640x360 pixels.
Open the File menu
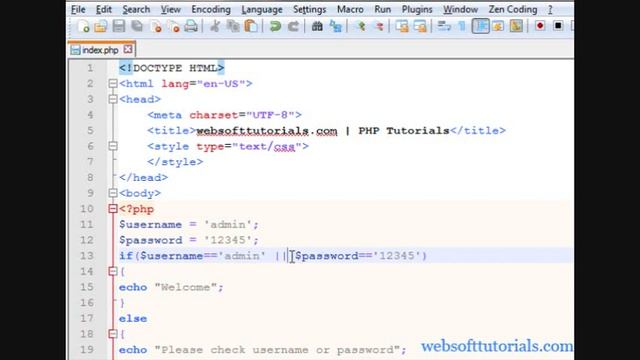[78, 9]
